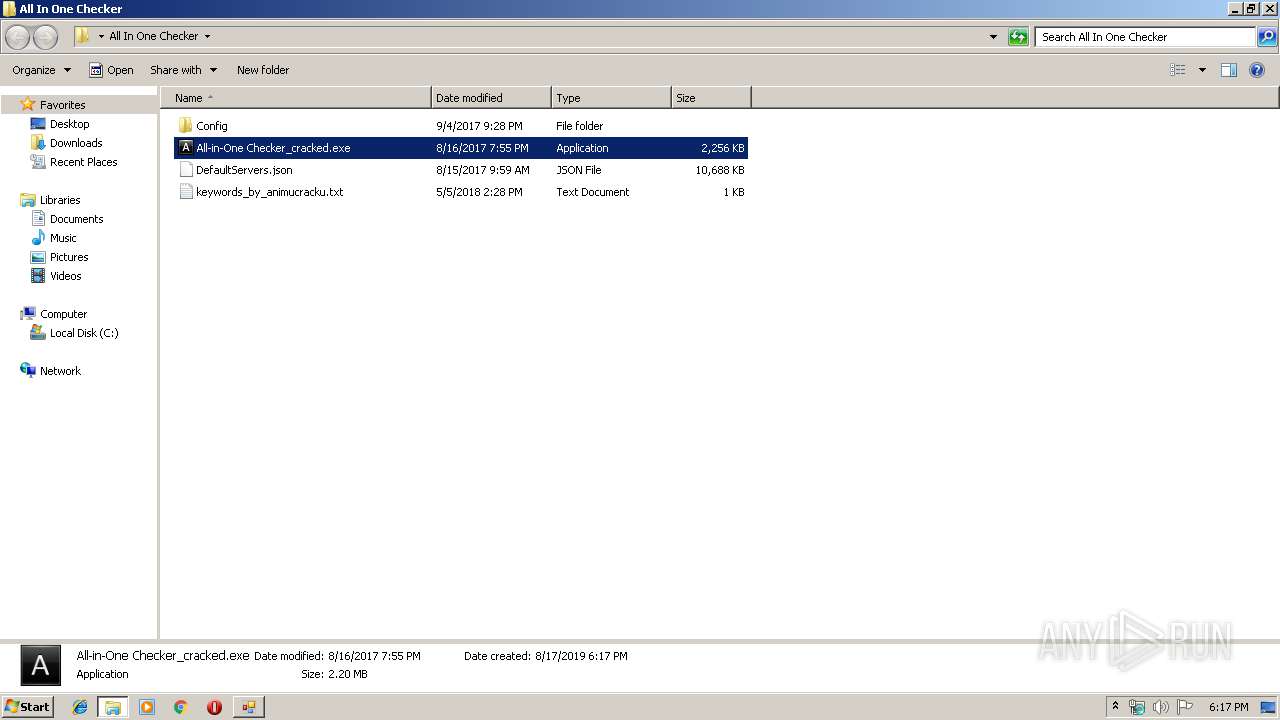
Task: Open the Pictures library
Action: coord(69,257)
